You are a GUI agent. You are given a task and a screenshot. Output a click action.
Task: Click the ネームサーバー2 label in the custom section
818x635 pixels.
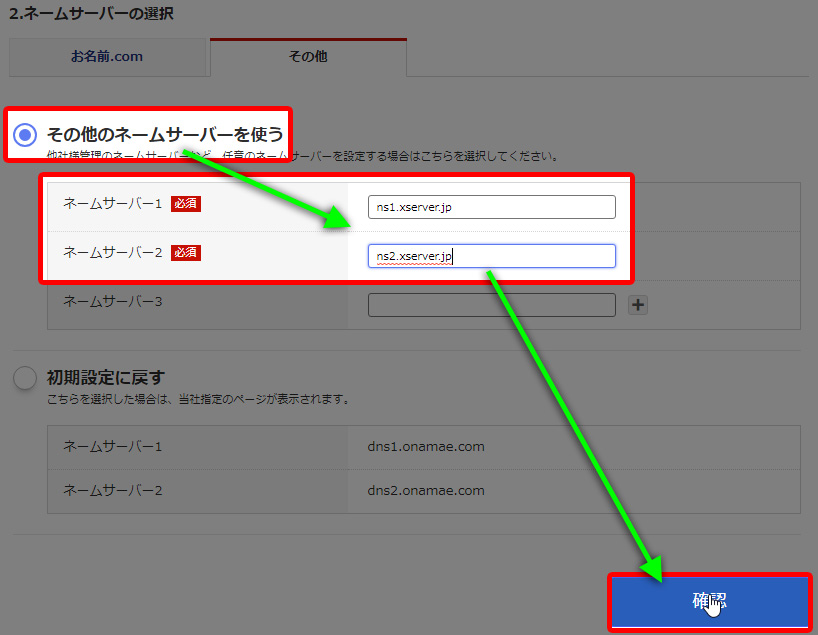(112, 253)
